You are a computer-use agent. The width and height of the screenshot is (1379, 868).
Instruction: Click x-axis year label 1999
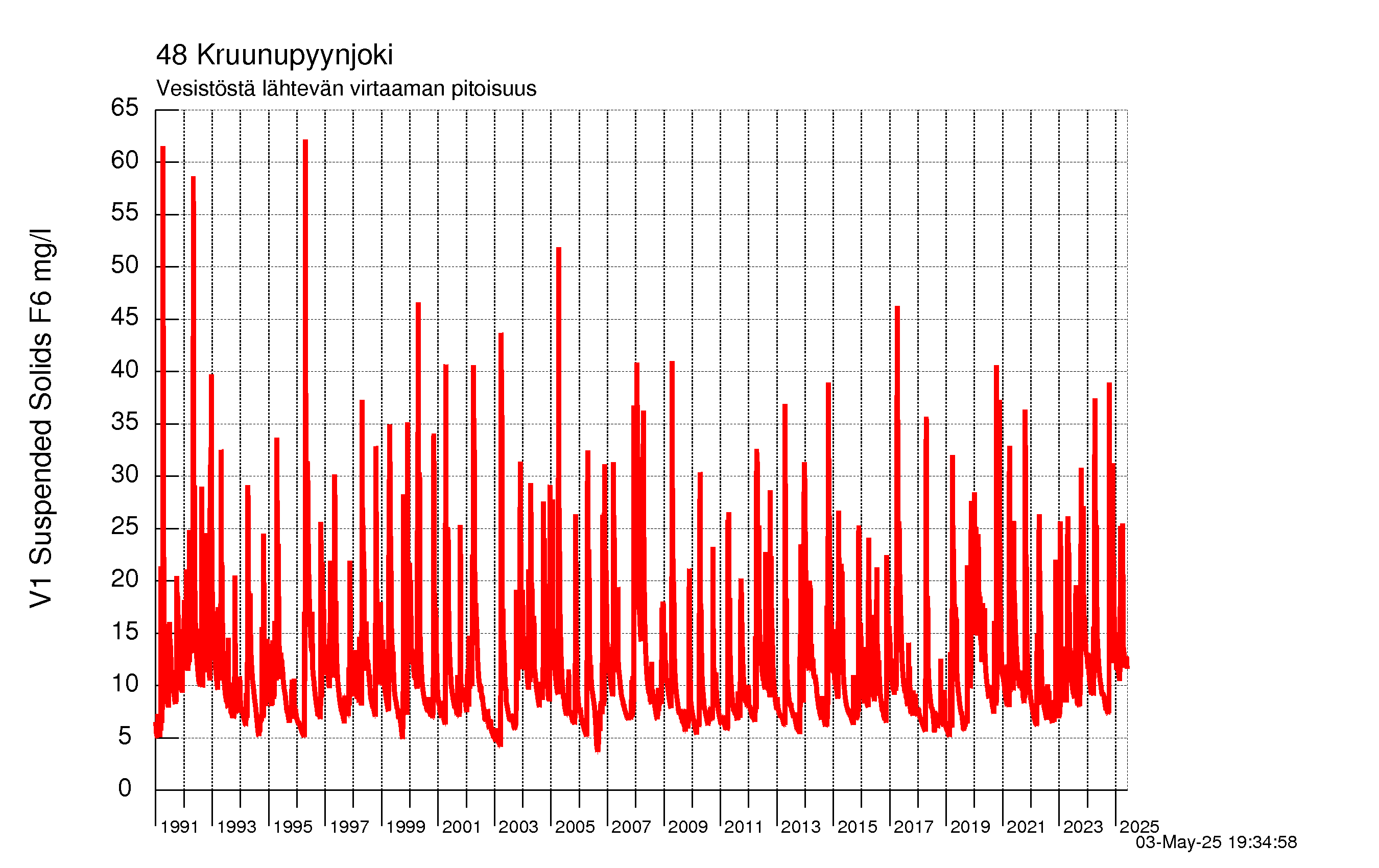click(x=406, y=827)
